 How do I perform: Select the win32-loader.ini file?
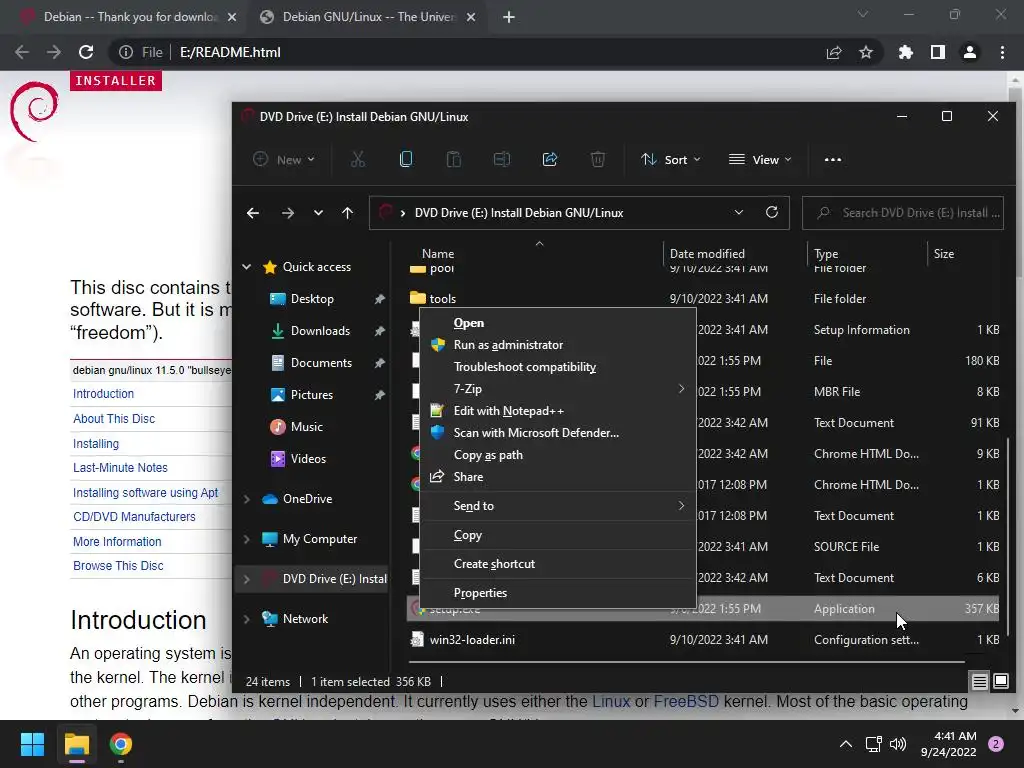703,640
